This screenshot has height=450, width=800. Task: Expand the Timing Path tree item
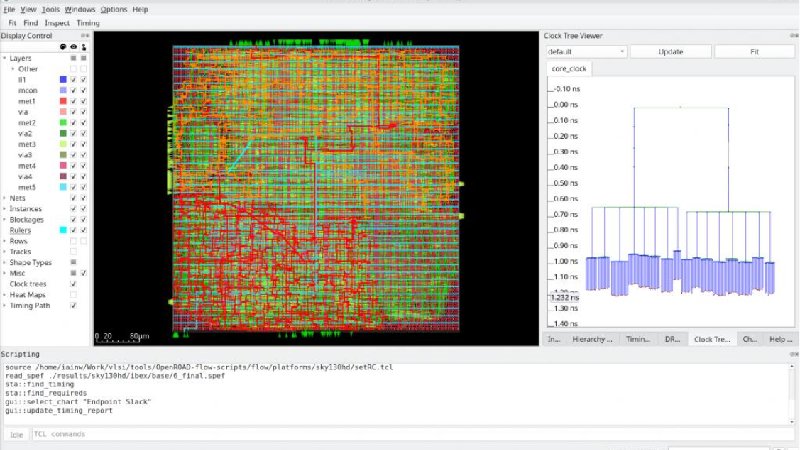pyautogui.click(x=5, y=306)
